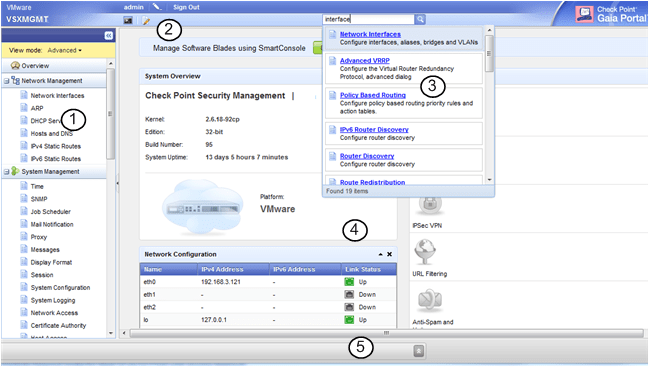Click the System Management group icon
The width and height of the screenshot is (649, 367).
click(x=15, y=171)
